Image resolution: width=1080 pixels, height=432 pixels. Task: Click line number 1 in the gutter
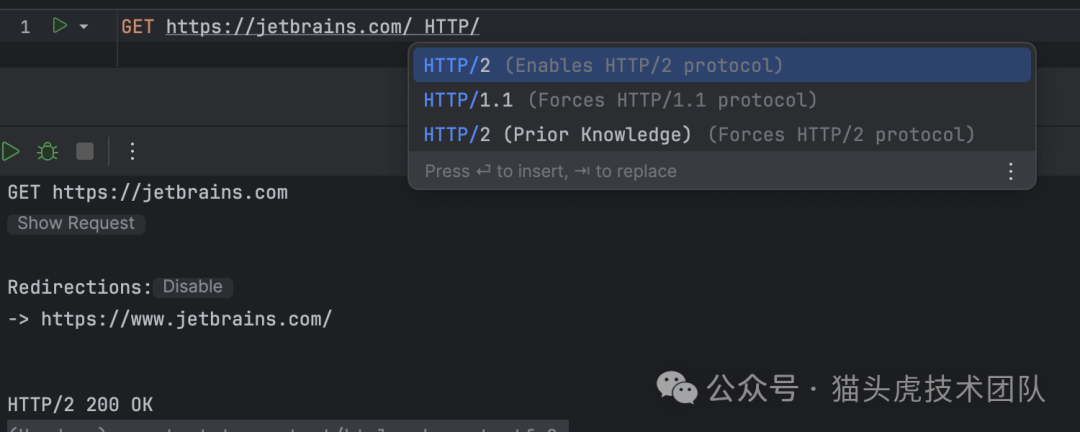[x=25, y=27]
